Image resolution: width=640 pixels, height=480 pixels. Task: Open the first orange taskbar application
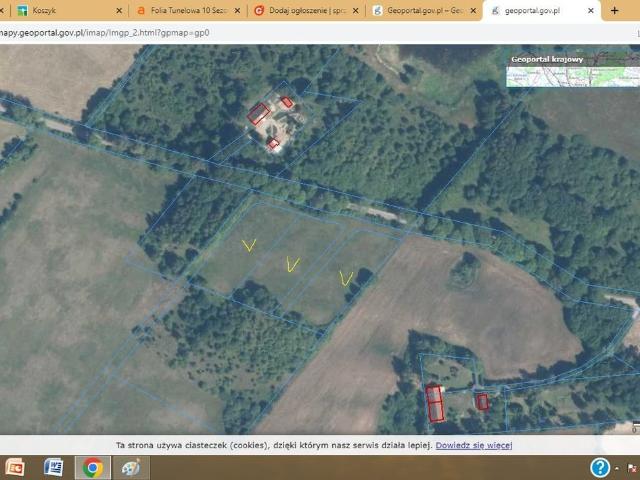click(14, 467)
